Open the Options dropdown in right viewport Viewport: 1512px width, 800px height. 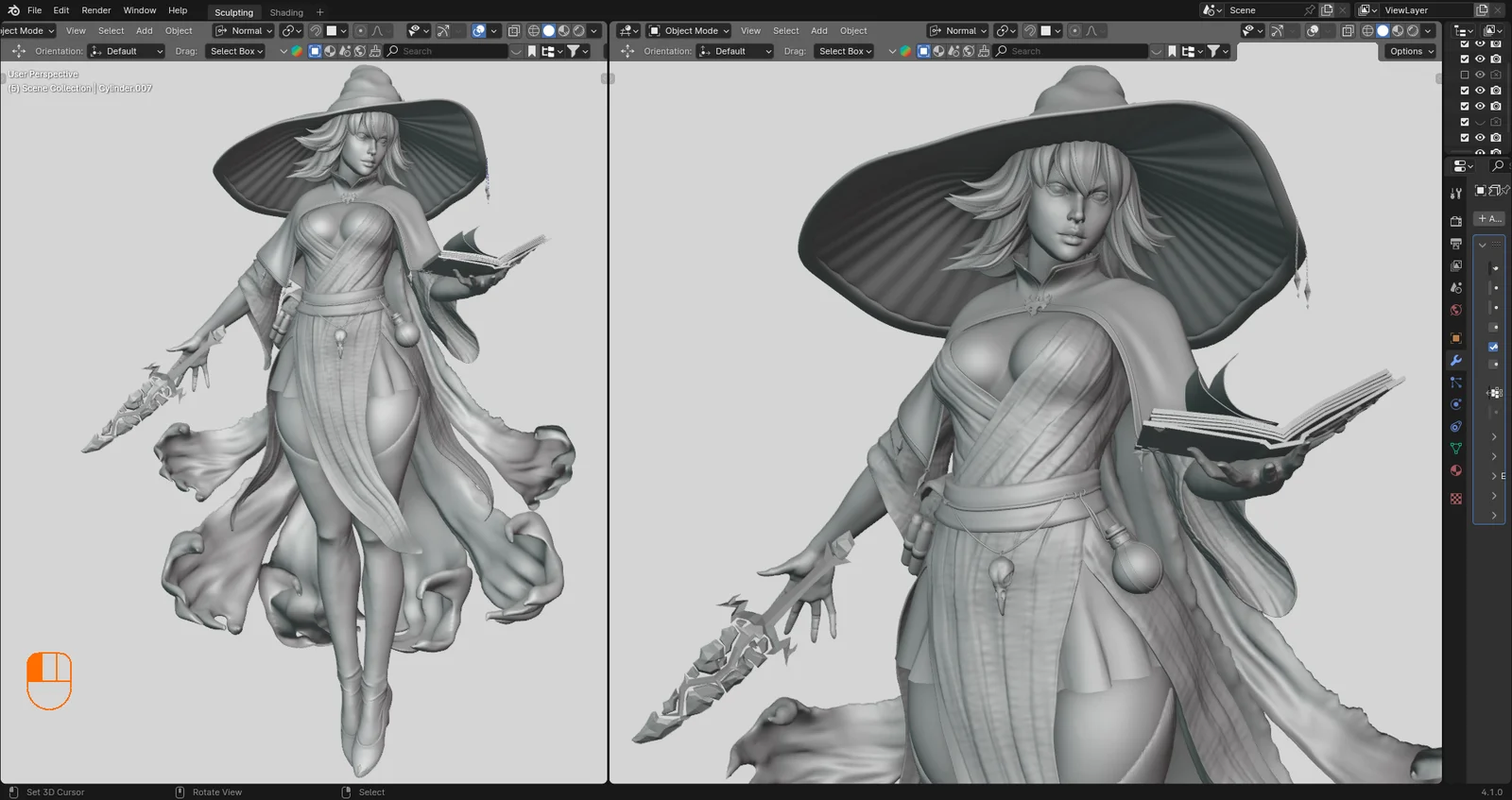click(1411, 51)
